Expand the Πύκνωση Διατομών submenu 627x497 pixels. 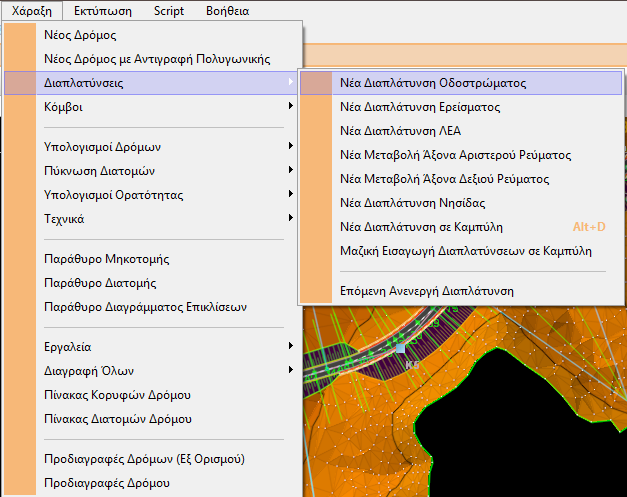pyautogui.click(x=152, y=171)
